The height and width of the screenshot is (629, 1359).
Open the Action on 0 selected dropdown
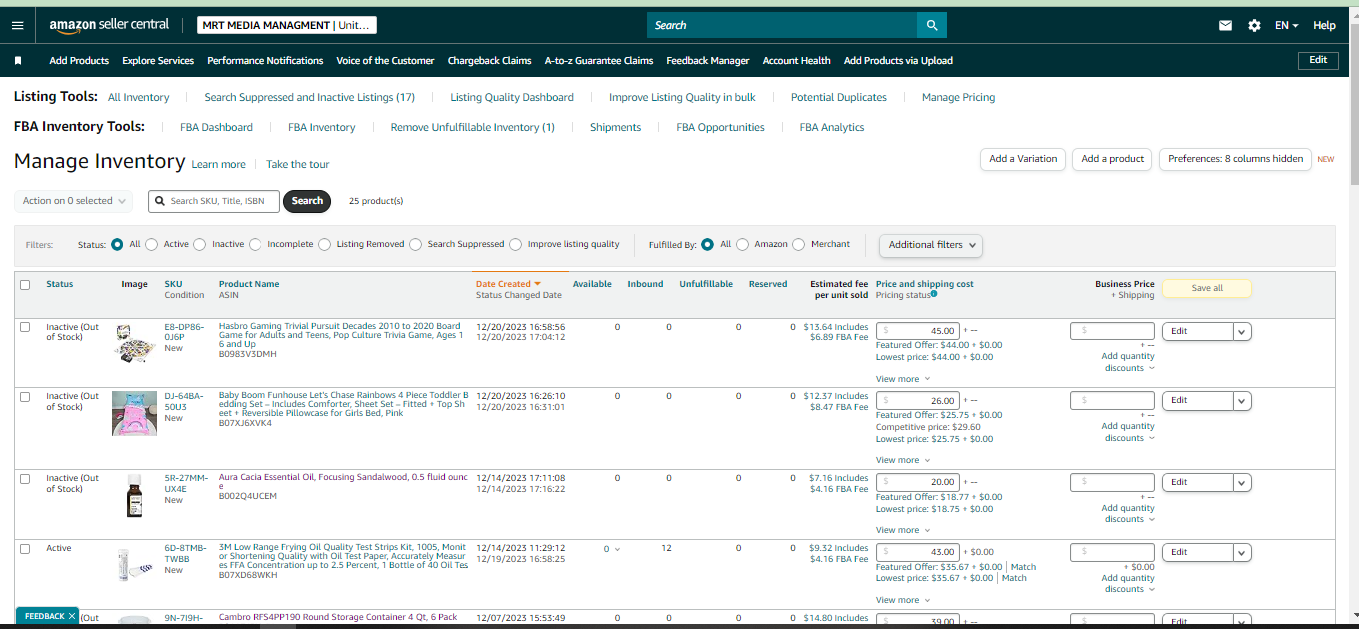tap(74, 201)
